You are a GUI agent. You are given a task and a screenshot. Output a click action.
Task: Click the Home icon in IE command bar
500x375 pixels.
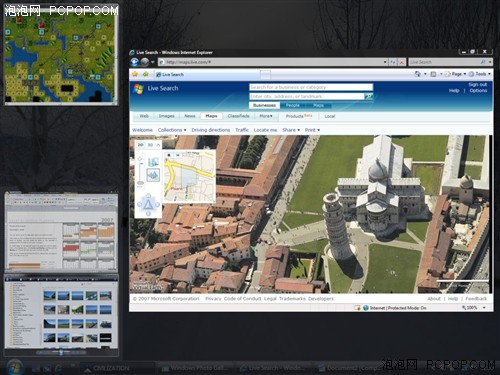tap(417, 74)
